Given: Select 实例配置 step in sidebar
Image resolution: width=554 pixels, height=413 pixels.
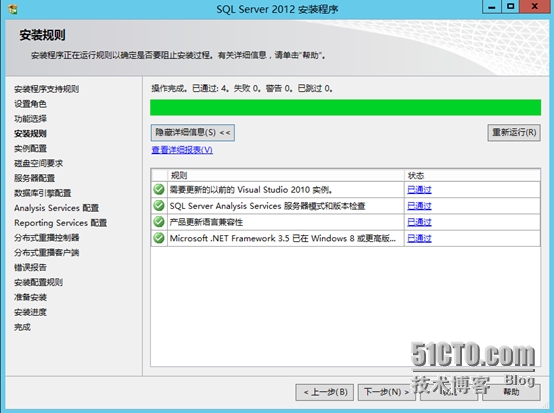Looking at the screenshot, I should click(x=30, y=148).
